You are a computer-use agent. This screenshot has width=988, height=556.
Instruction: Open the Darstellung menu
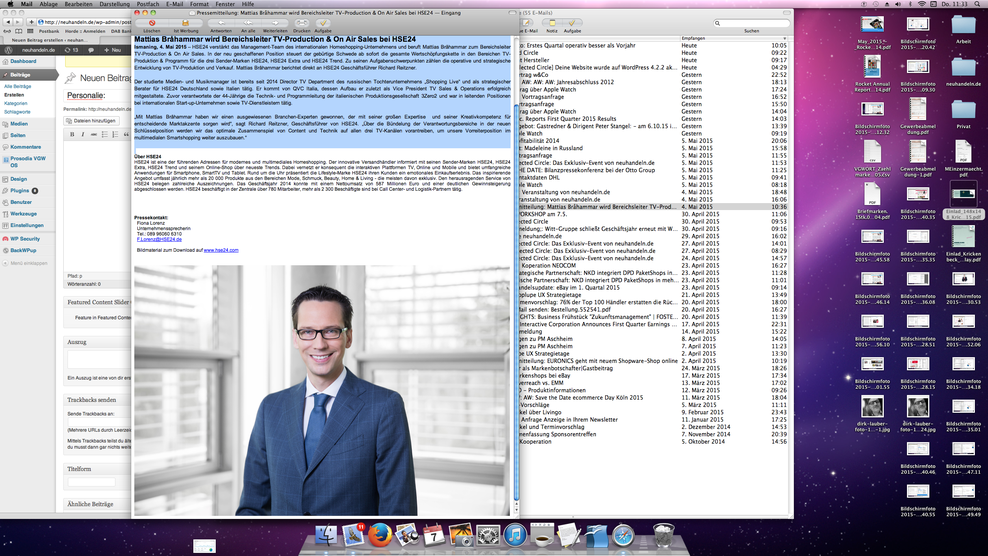point(115,4)
